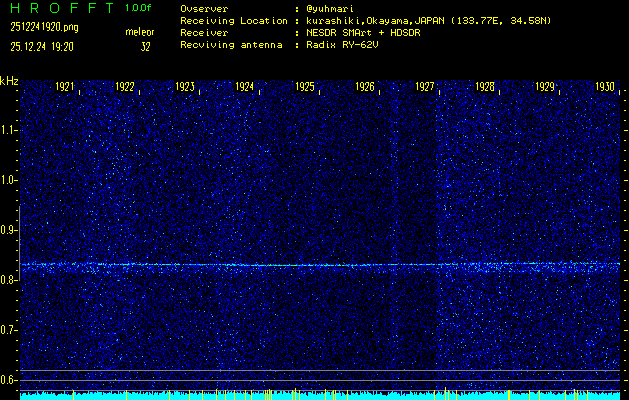Click the observer name @yuhmari
Screen dimensions: 629x400
(330, 9)
